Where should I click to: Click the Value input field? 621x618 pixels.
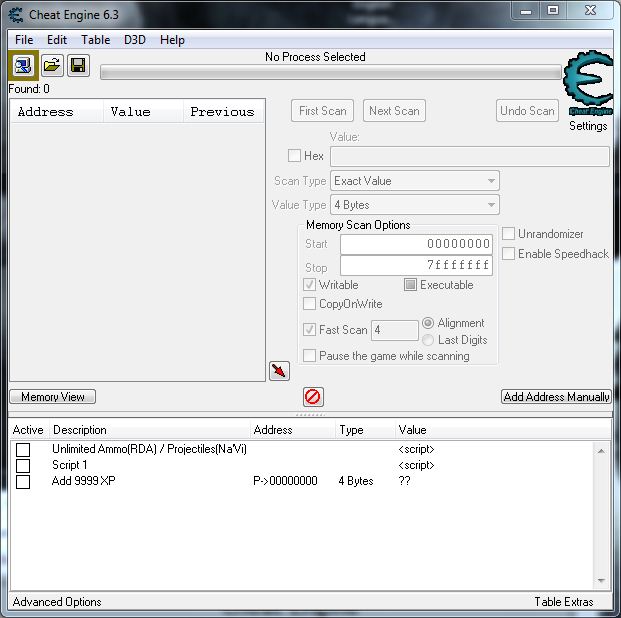pyautogui.click(x=469, y=157)
